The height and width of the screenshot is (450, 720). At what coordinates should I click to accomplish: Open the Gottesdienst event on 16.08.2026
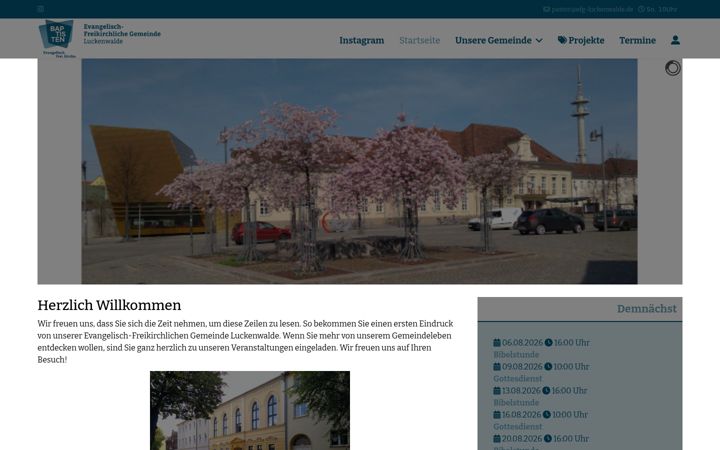pyautogui.click(x=518, y=426)
